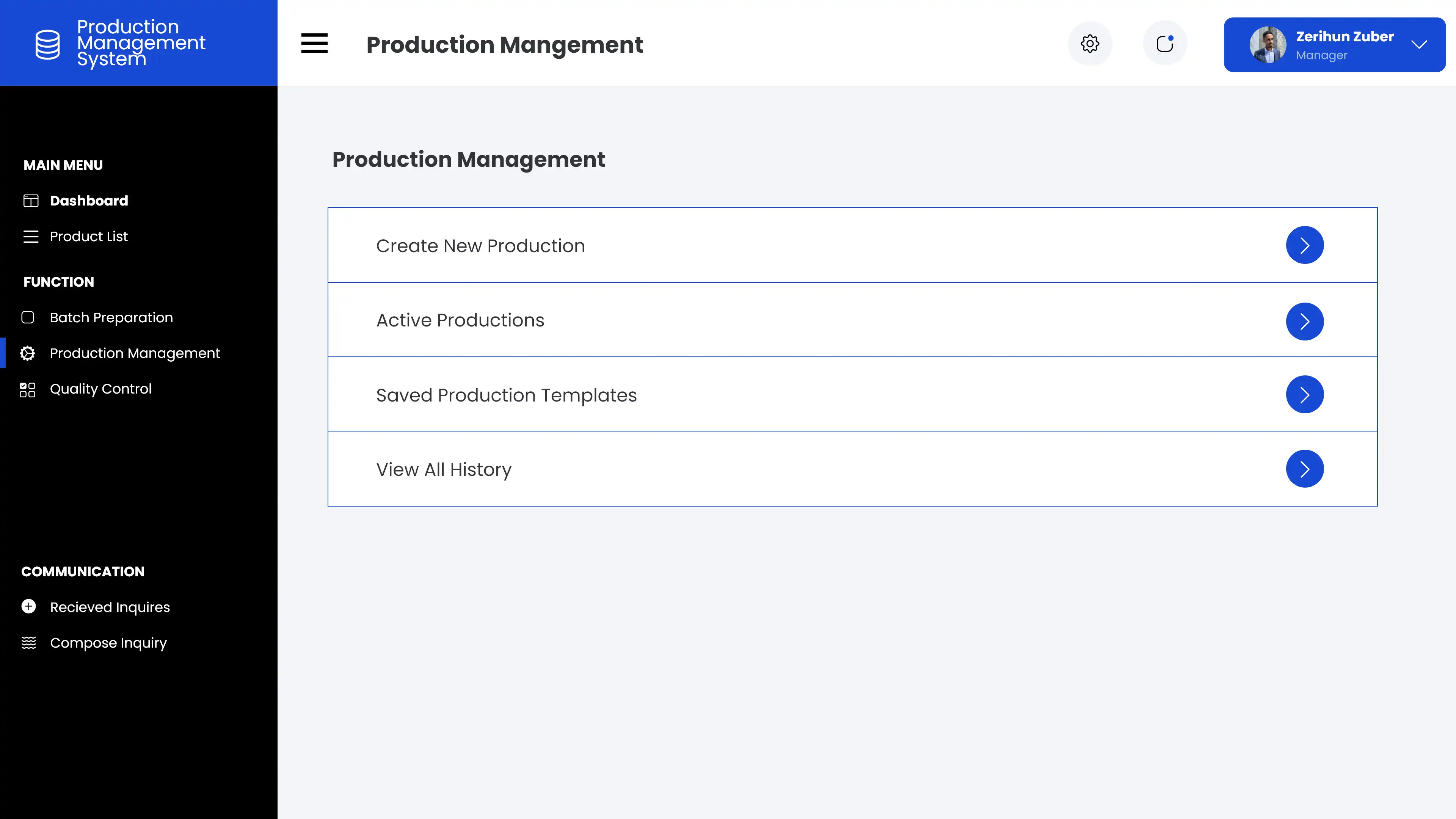Click the Zerihun Zuber avatar photo
Viewport: 1456px width, 819px height.
(x=1267, y=45)
